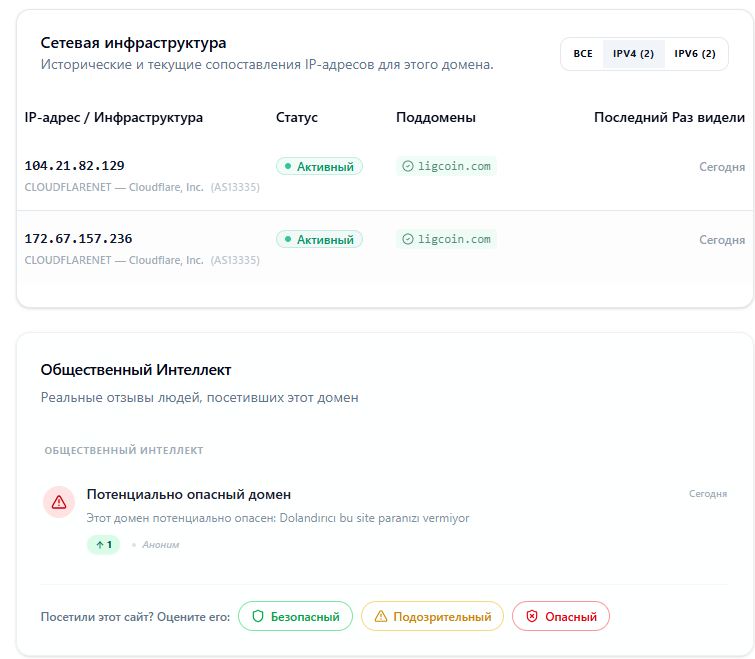This screenshot has width=755, height=659.
Task: Upvote the Потенциально опасный домен report
Action: pyautogui.click(x=104, y=544)
